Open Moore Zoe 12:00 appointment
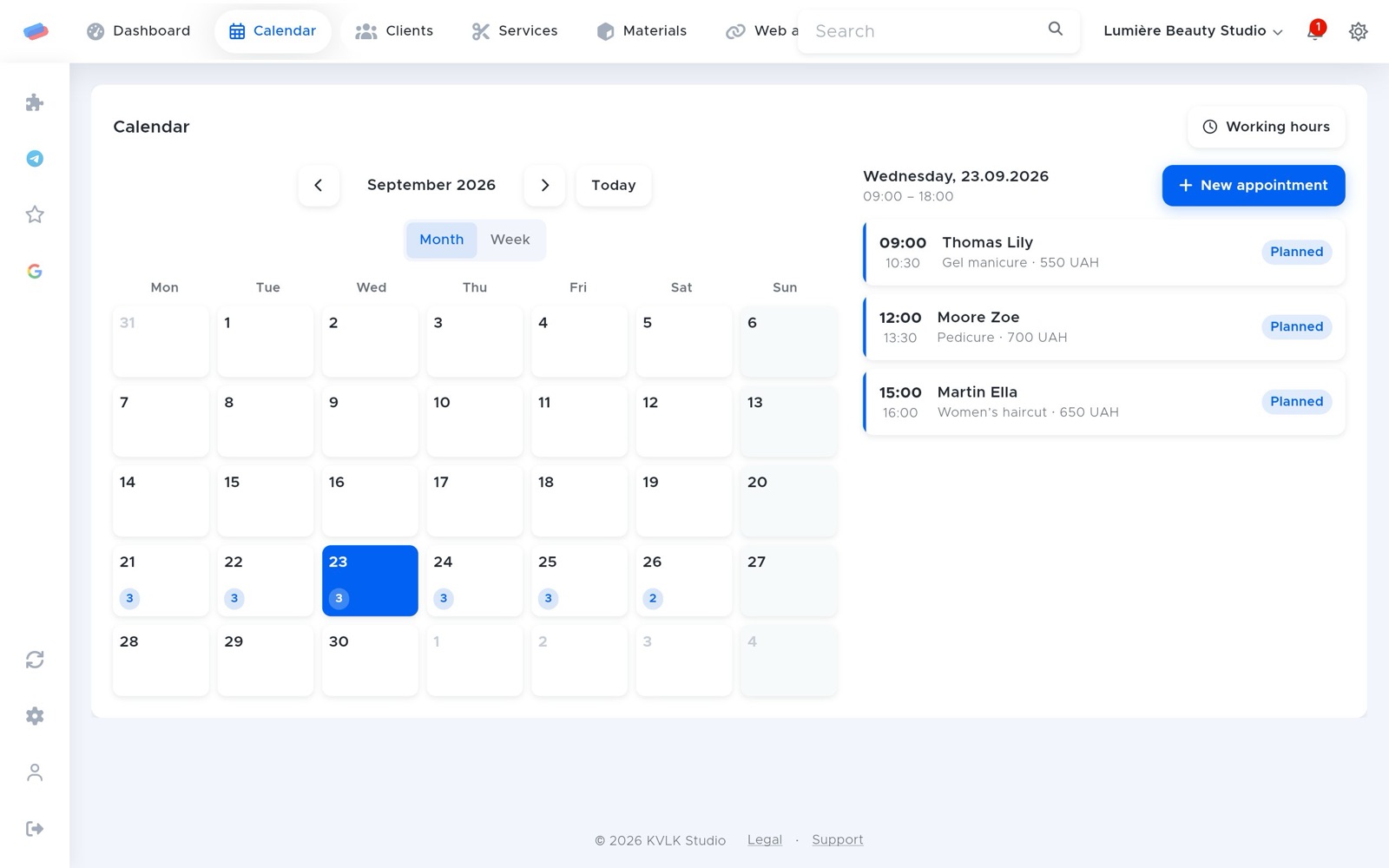The image size is (1389, 868). coord(1104,326)
